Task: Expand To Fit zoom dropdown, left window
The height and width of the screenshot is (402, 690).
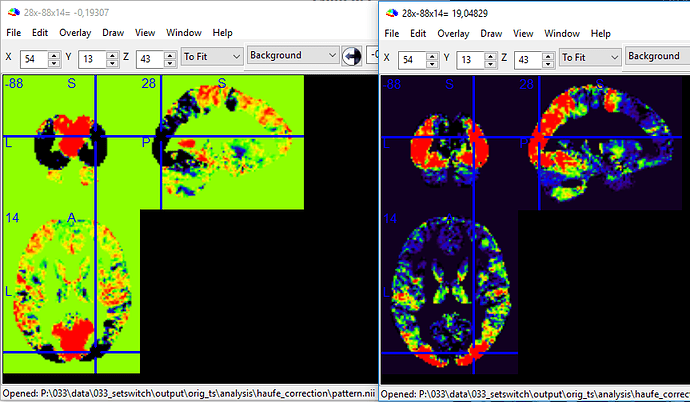Action: [212, 57]
